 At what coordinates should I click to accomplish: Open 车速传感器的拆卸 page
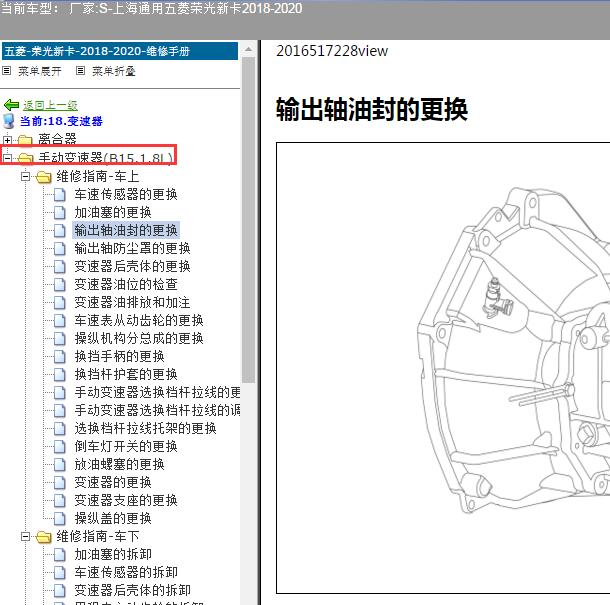[126, 572]
